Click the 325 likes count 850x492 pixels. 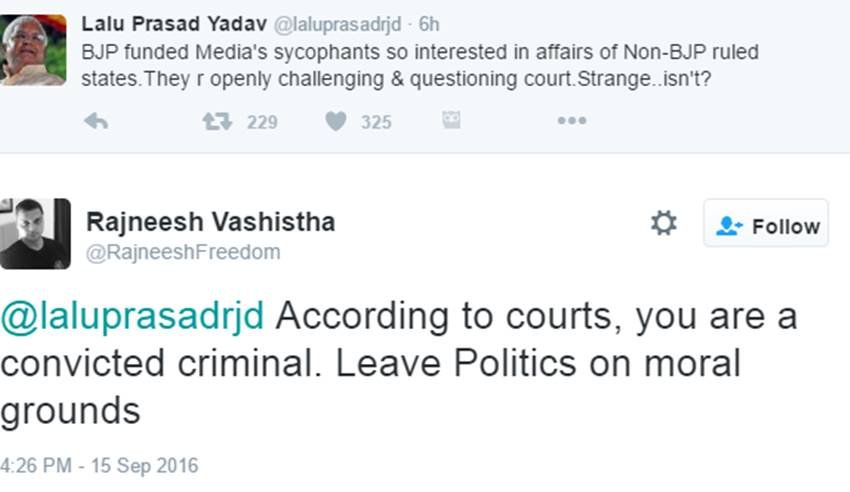pyautogui.click(x=376, y=122)
